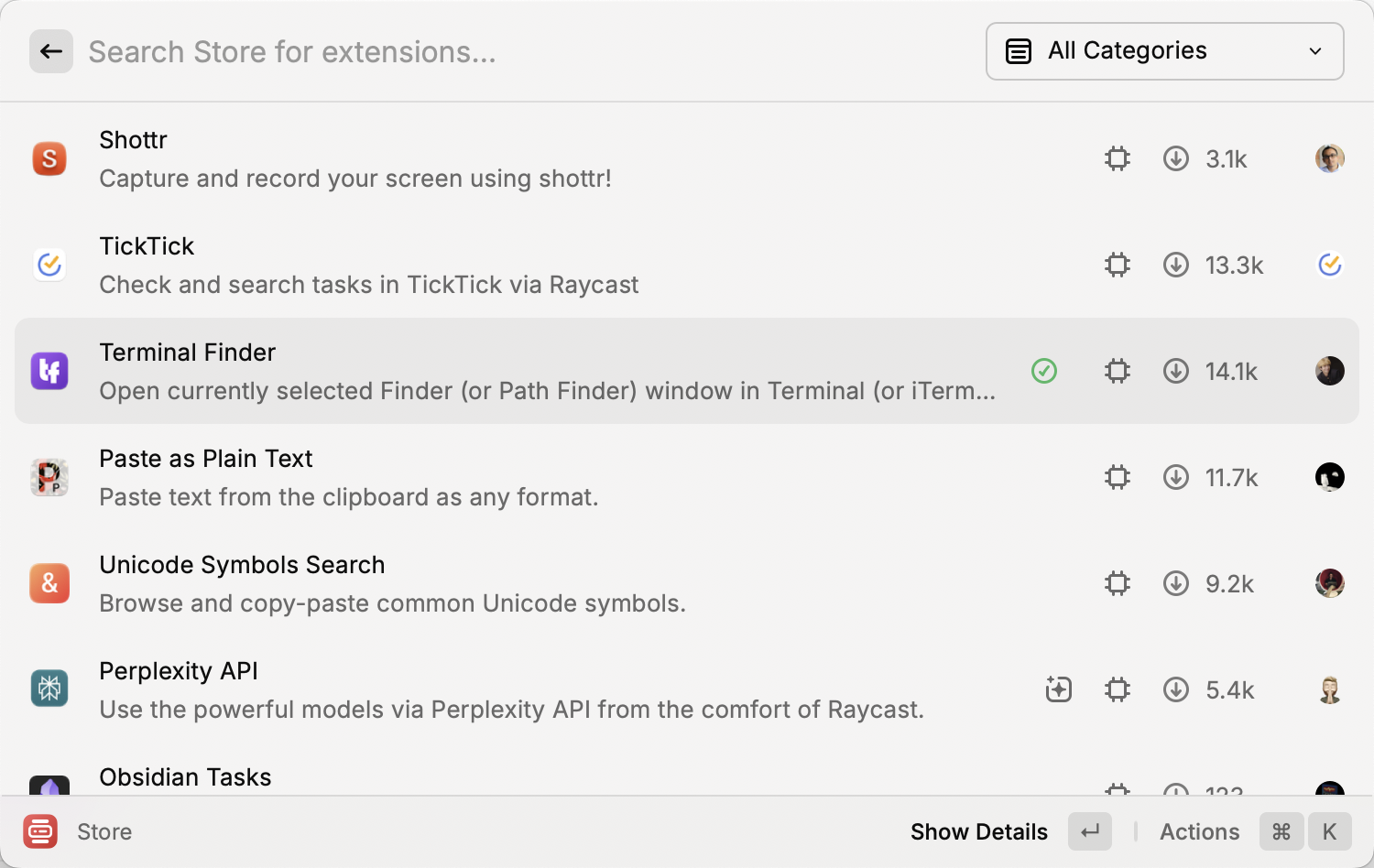This screenshot has height=868, width=1374.
Task: Open the Actions menu
Action: tap(1199, 831)
